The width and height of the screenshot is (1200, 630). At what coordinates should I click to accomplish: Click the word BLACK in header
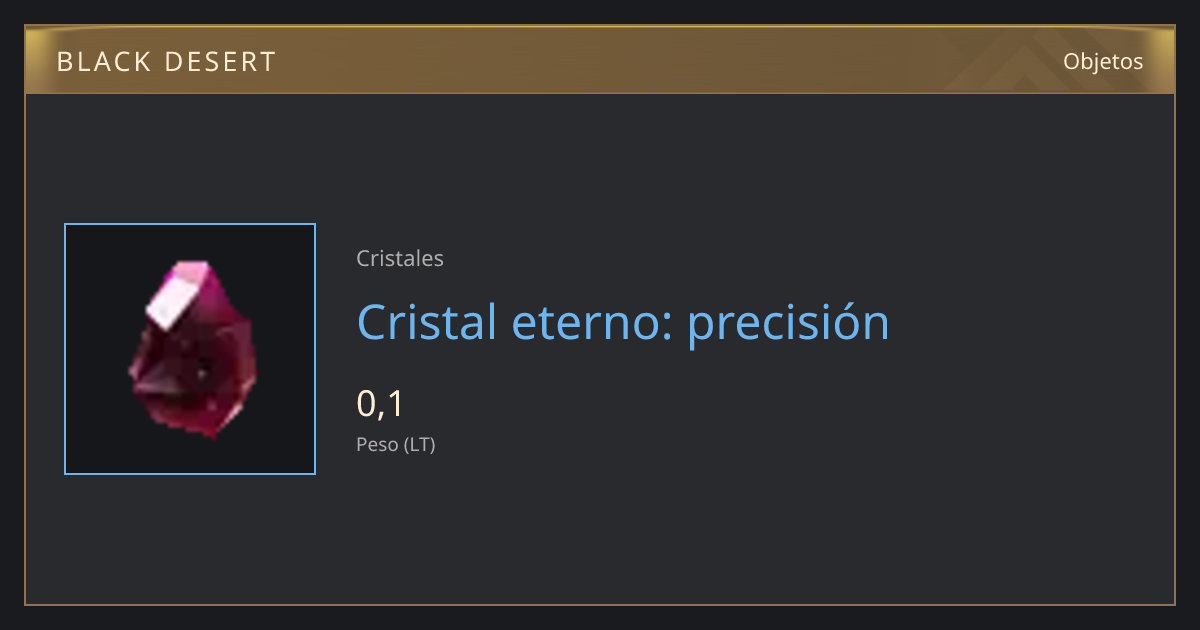tap(101, 62)
